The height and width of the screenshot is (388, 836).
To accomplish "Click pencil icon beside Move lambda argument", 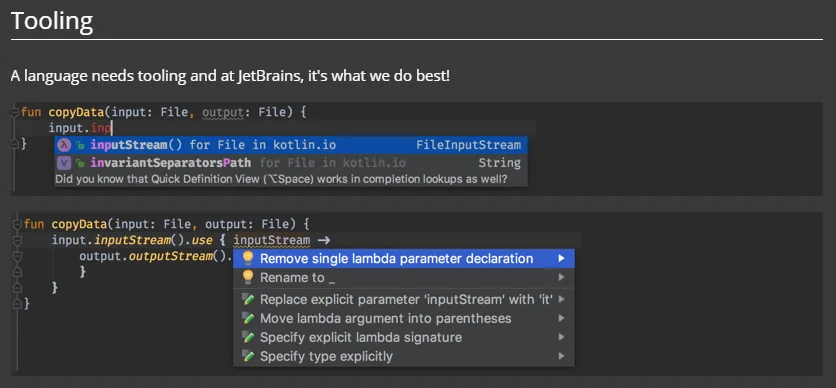I will point(247,319).
